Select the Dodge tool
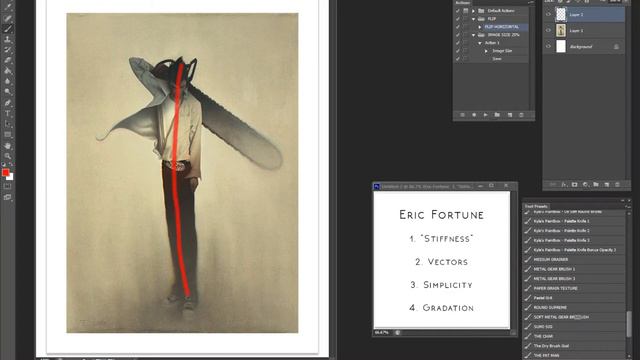640x360 pixels. point(8,92)
